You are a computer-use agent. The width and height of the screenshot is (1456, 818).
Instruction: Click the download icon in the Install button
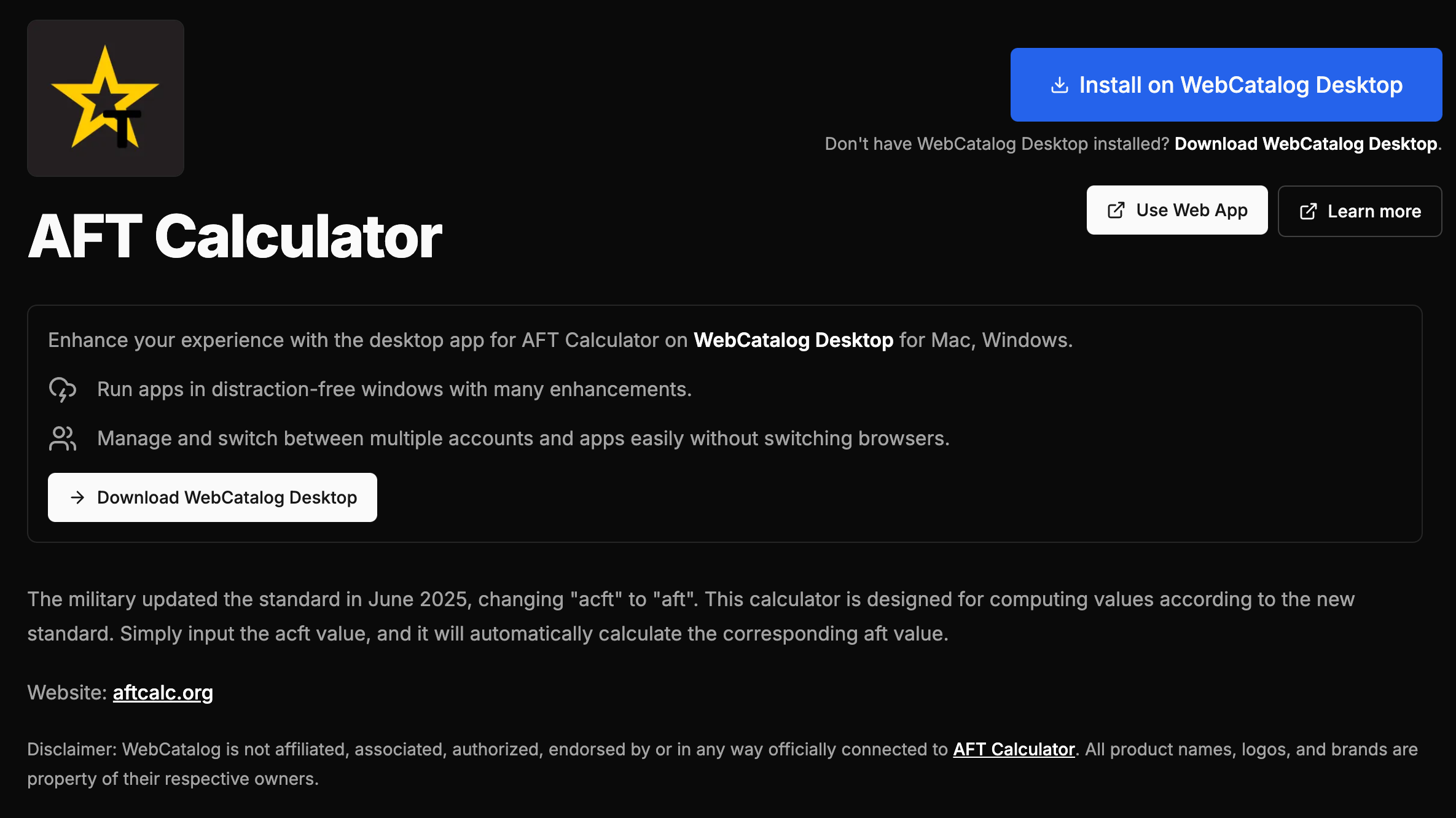click(1059, 85)
